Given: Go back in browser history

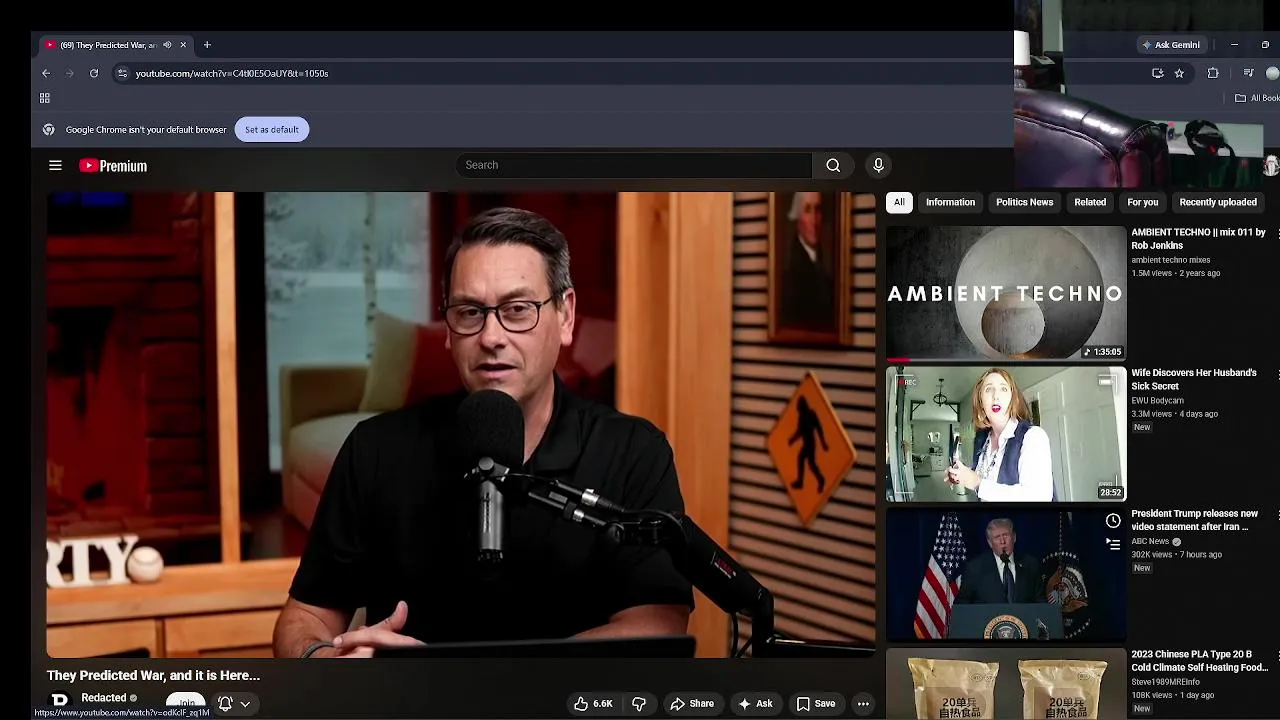Looking at the screenshot, I should pos(46,73).
